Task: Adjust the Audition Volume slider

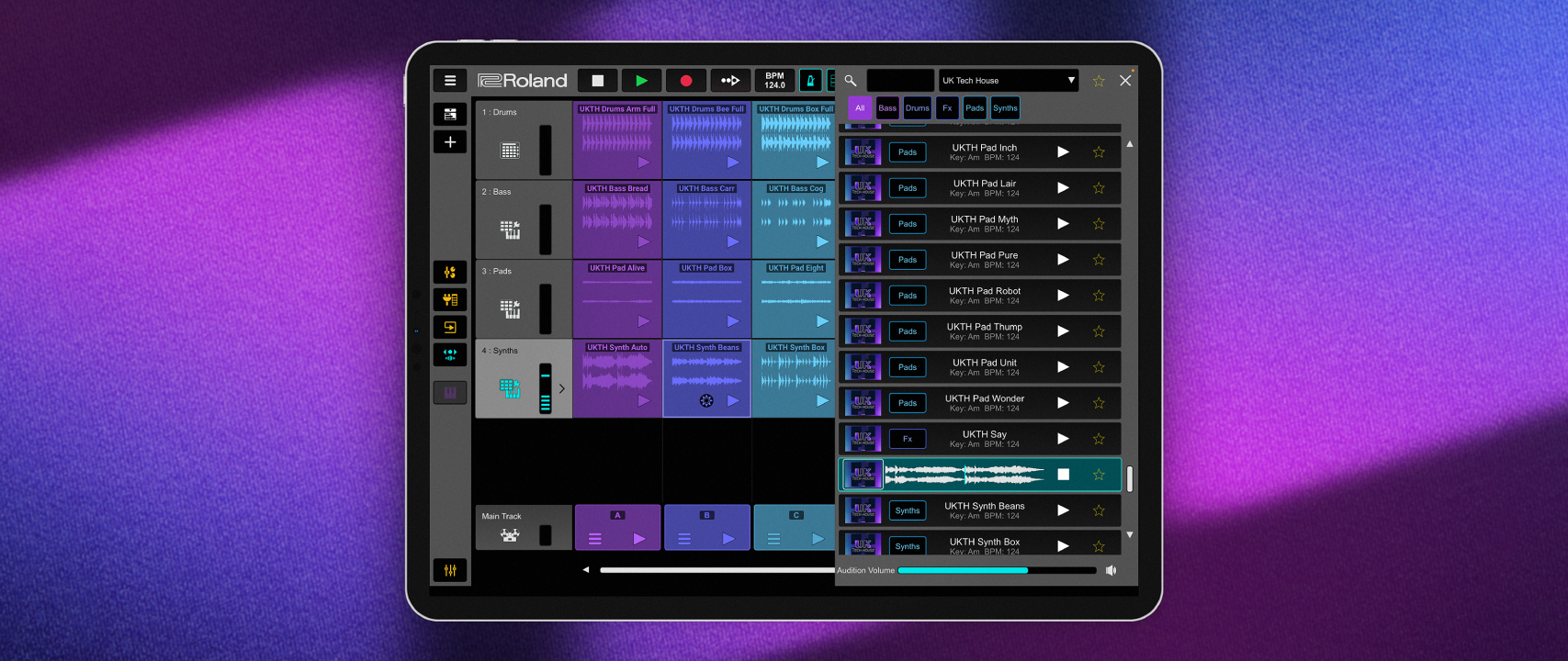Action: click(997, 570)
